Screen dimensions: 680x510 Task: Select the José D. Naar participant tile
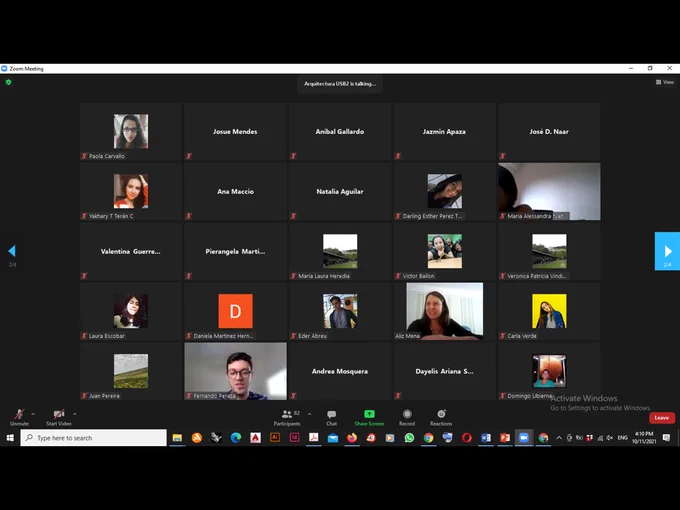549,131
